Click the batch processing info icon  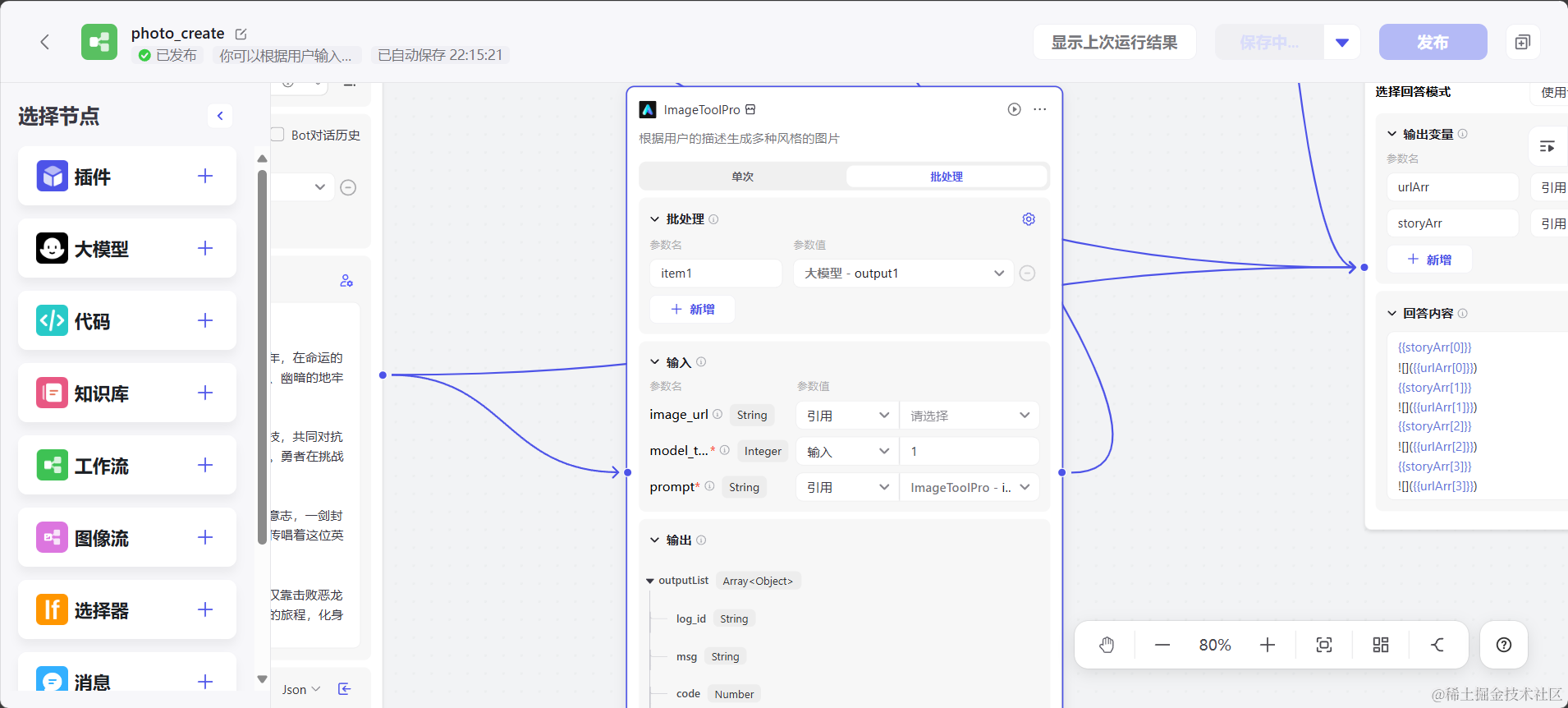pyautogui.click(x=713, y=219)
